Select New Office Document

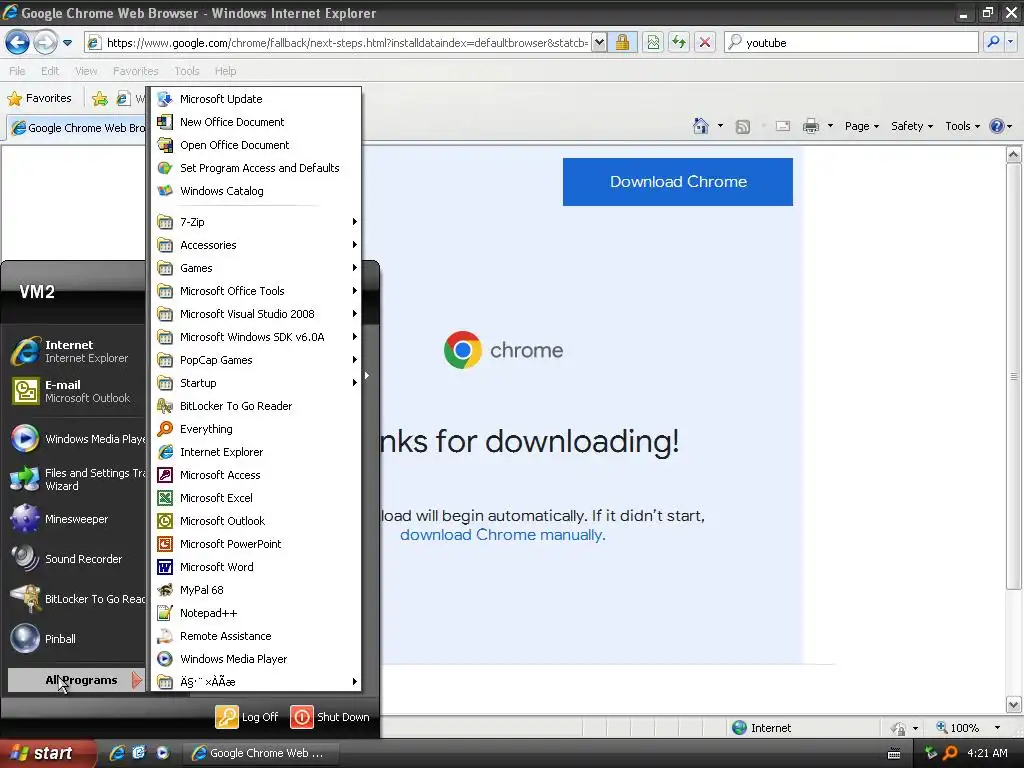pos(256,121)
